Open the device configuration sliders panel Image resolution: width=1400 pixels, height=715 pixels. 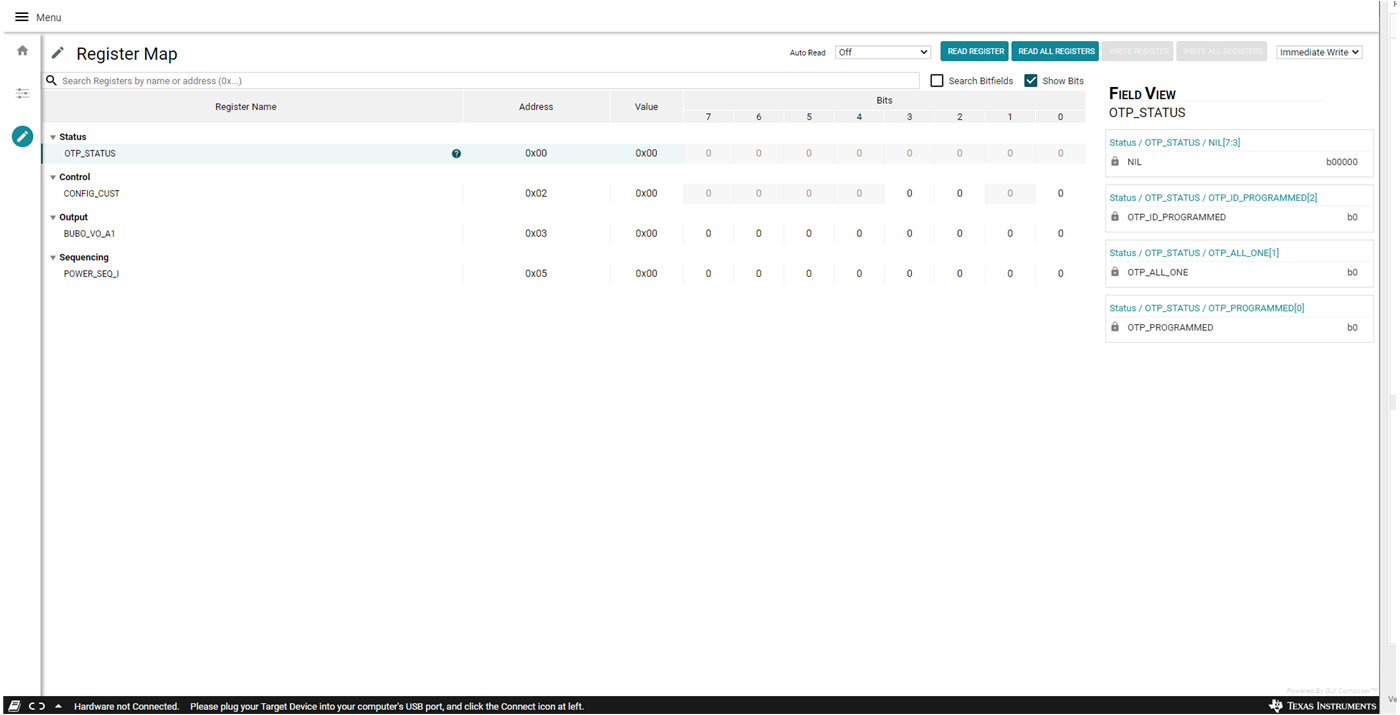pyautogui.click(x=22, y=92)
